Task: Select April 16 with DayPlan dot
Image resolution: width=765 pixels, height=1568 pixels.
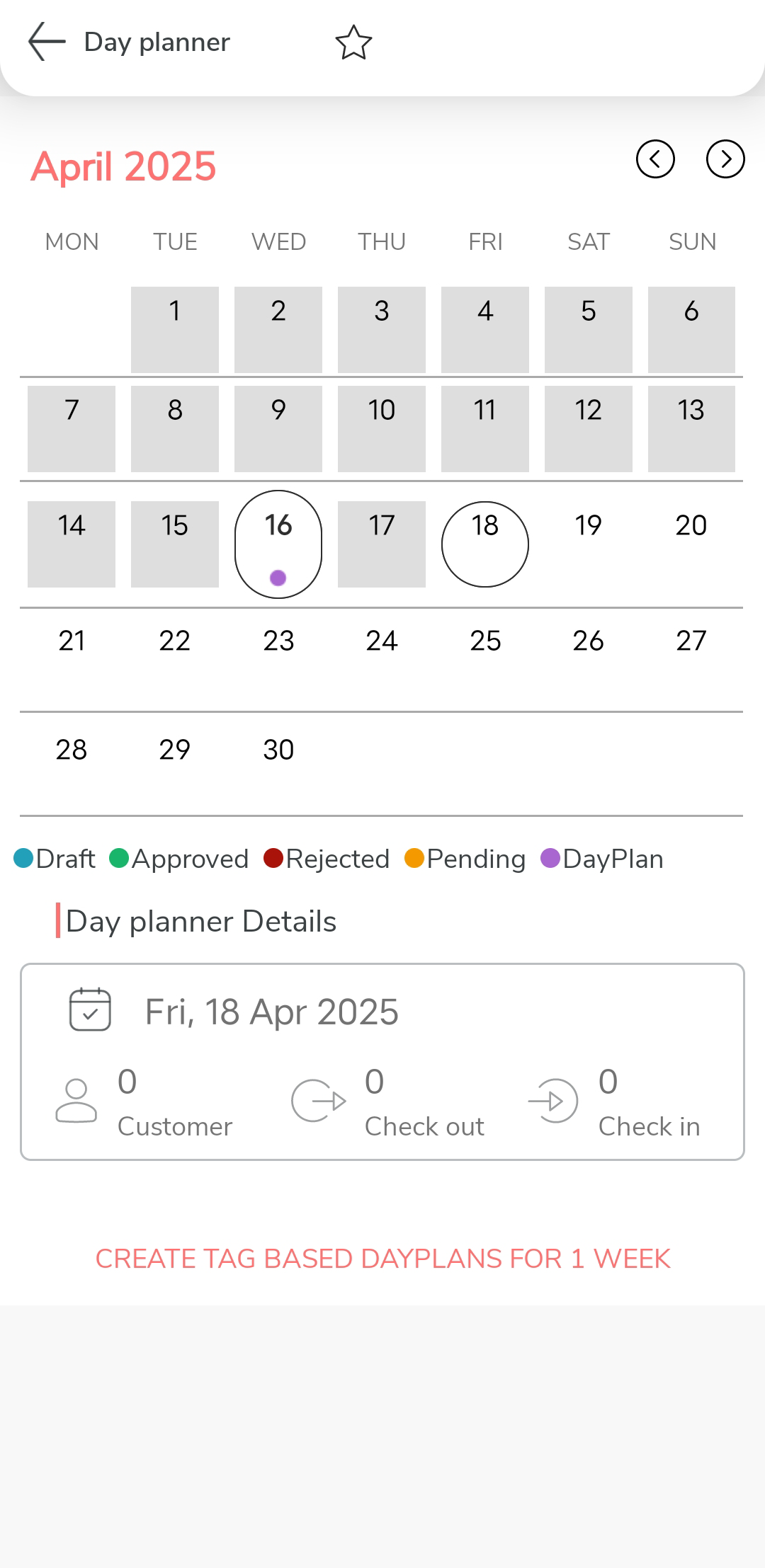Action: click(278, 544)
